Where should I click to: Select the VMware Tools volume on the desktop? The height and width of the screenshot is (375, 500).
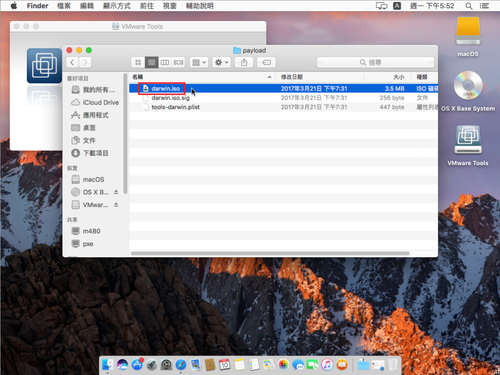tap(468, 145)
